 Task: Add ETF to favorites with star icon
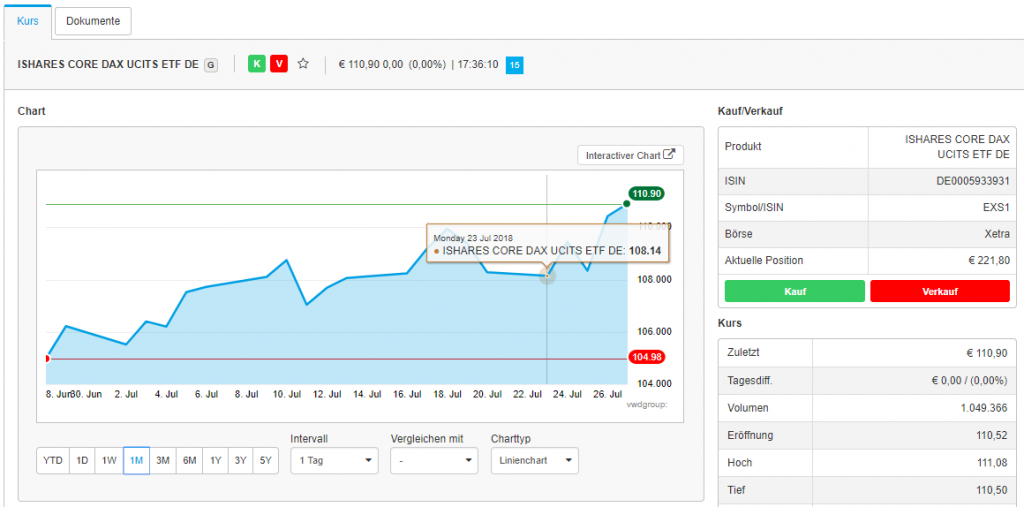(x=303, y=64)
